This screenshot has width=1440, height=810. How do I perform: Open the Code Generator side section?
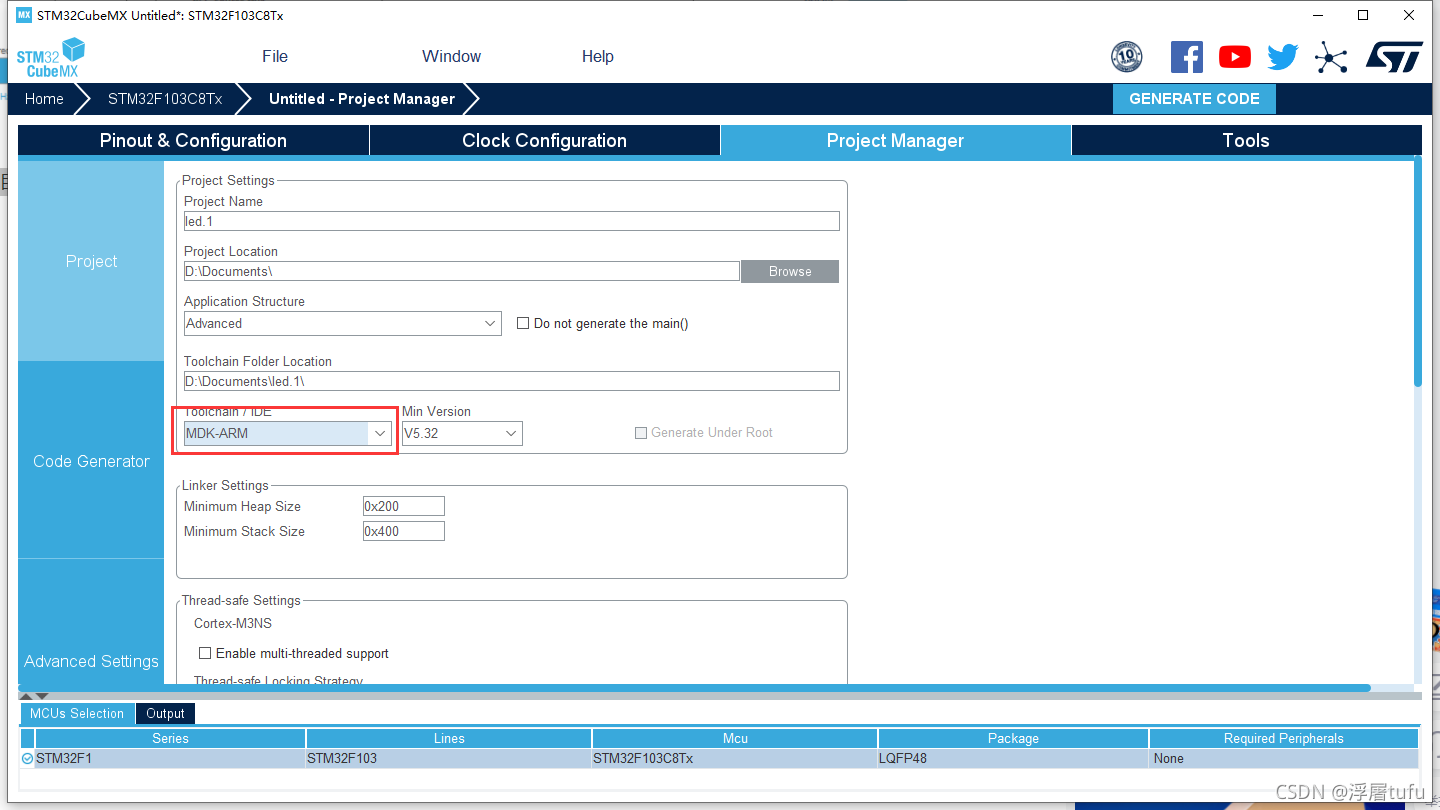91,461
